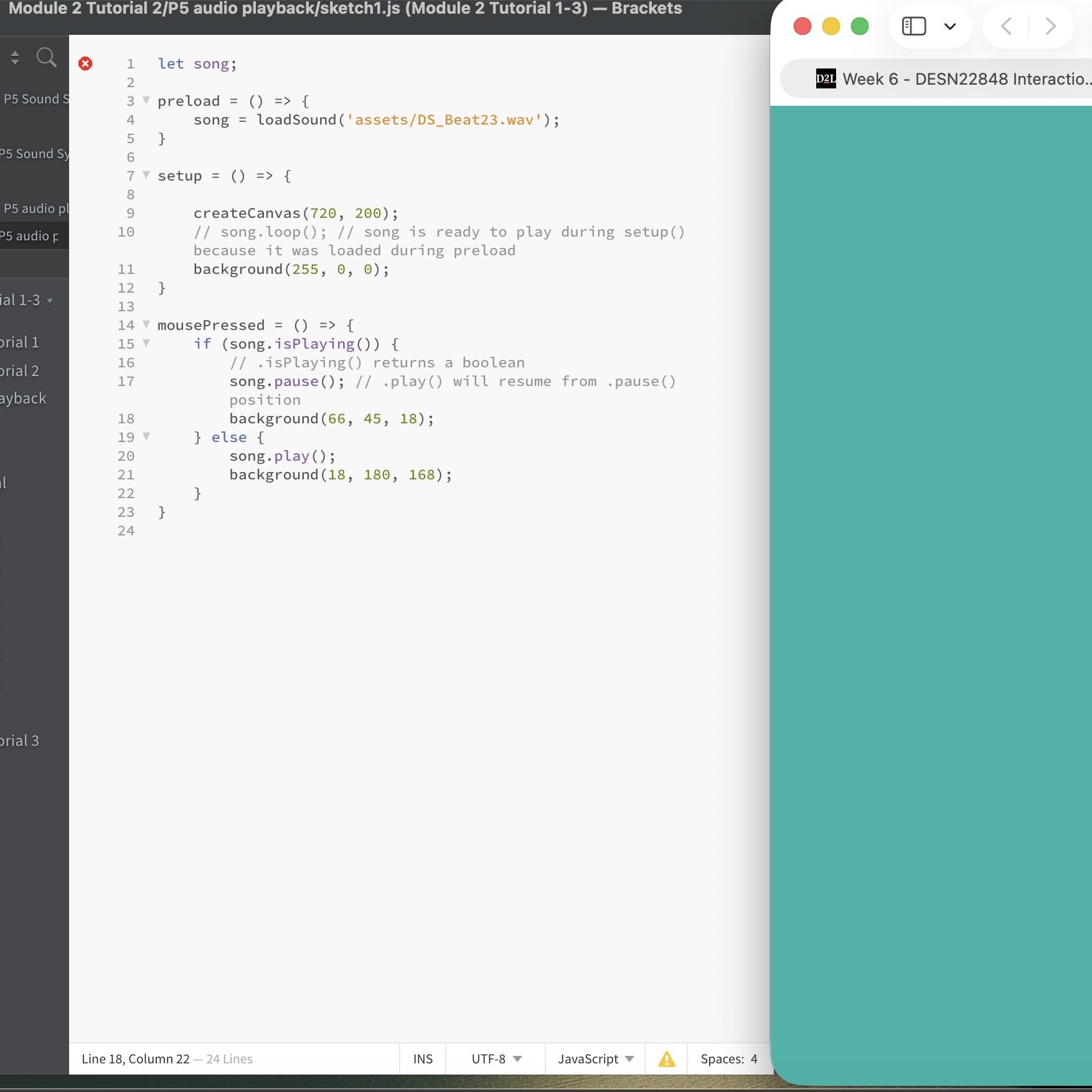Click the red error indicator icon
Screen dimensions: 1092x1092
[85, 64]
